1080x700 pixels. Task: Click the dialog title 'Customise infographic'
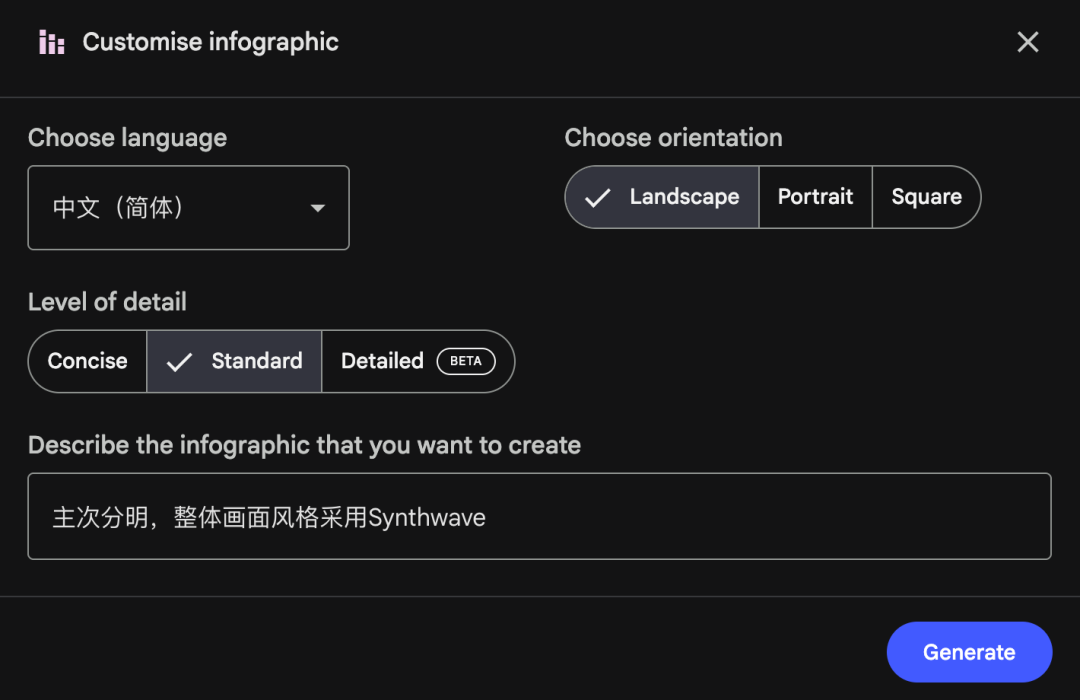coord(210,42)
